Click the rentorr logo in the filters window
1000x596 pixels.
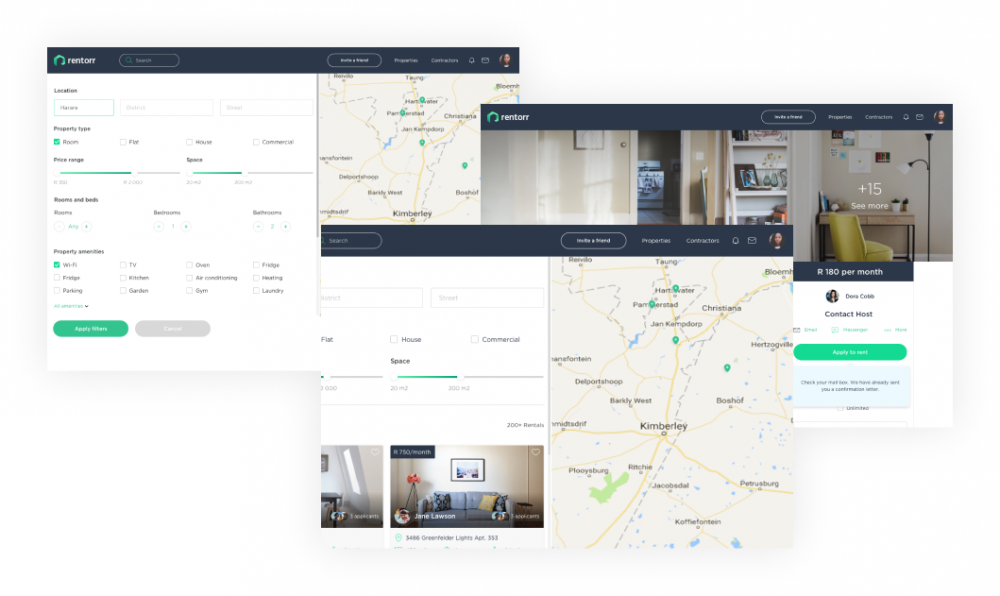coord(75,60)
